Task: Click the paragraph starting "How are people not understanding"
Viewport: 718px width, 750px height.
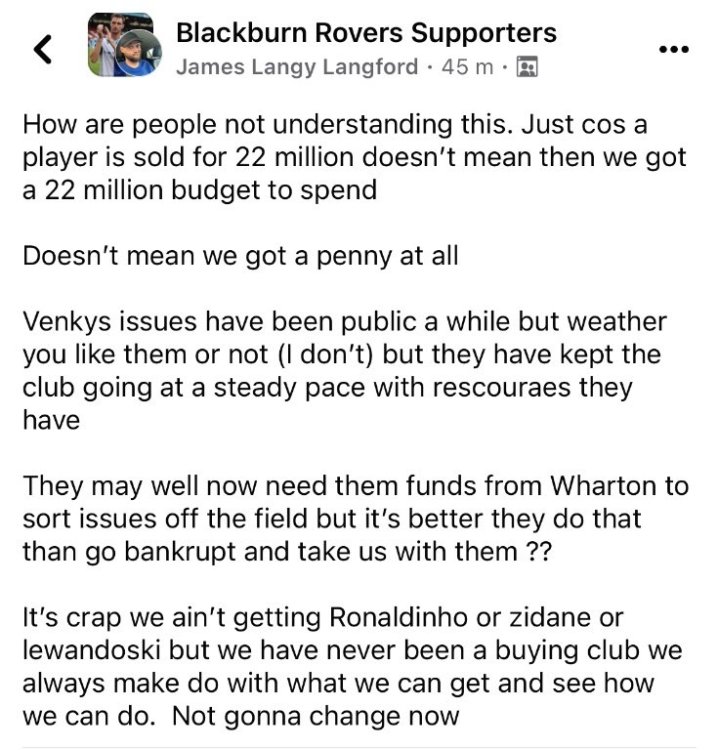Action: (355, 160)
